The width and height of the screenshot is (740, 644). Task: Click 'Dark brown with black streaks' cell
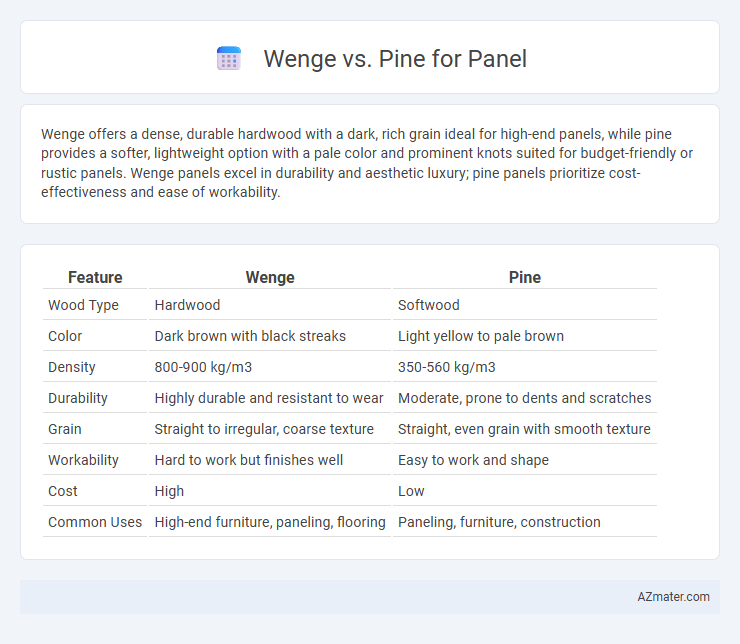coord(250,336)
